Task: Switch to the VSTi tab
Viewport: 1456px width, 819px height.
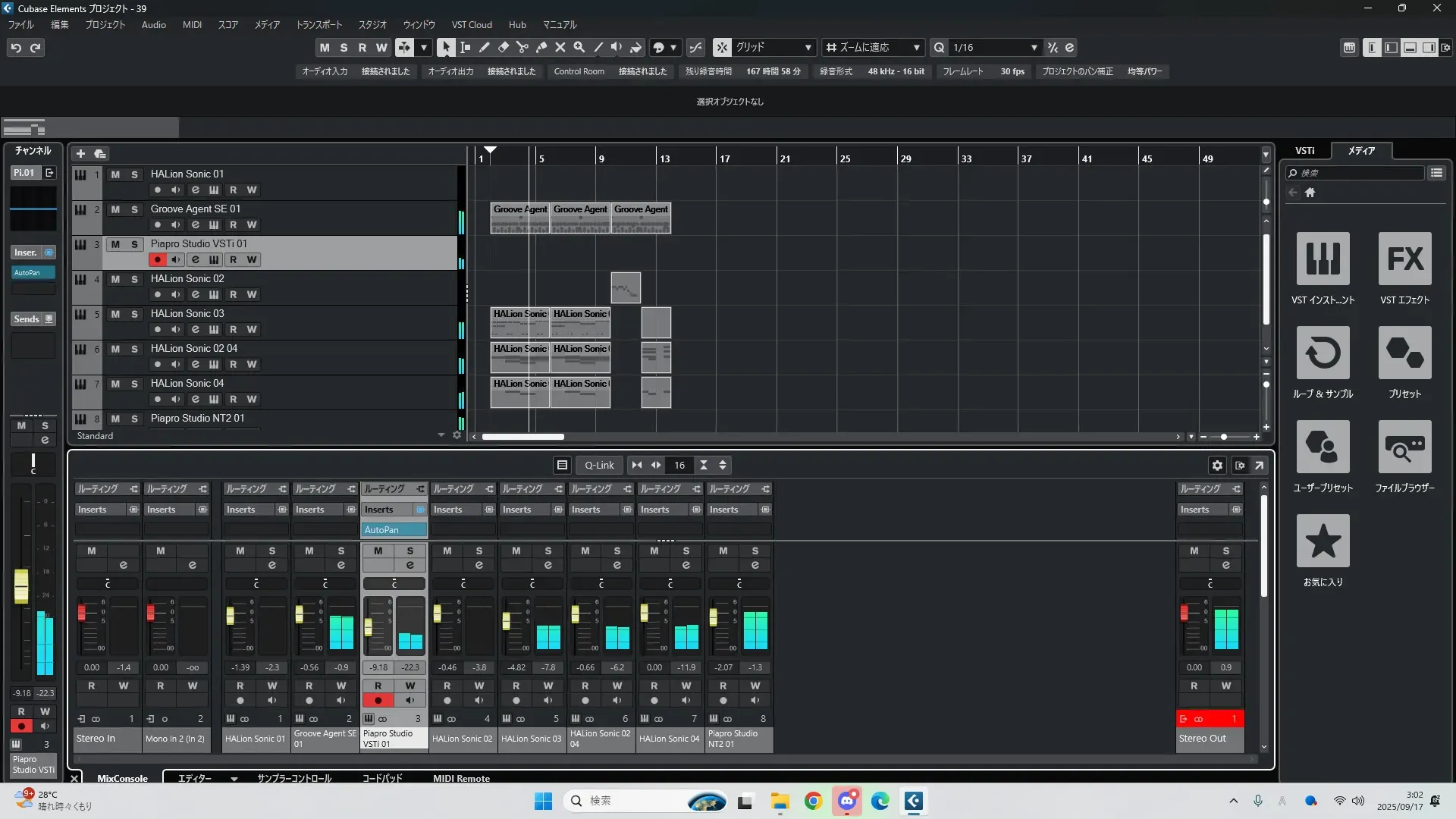Action: (x=1304, y=150)
